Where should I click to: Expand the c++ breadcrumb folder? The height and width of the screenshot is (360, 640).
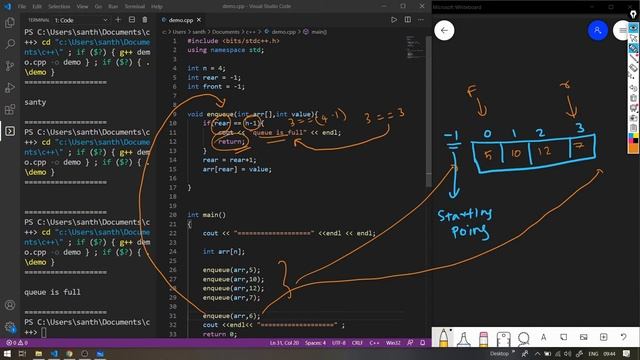251,31
